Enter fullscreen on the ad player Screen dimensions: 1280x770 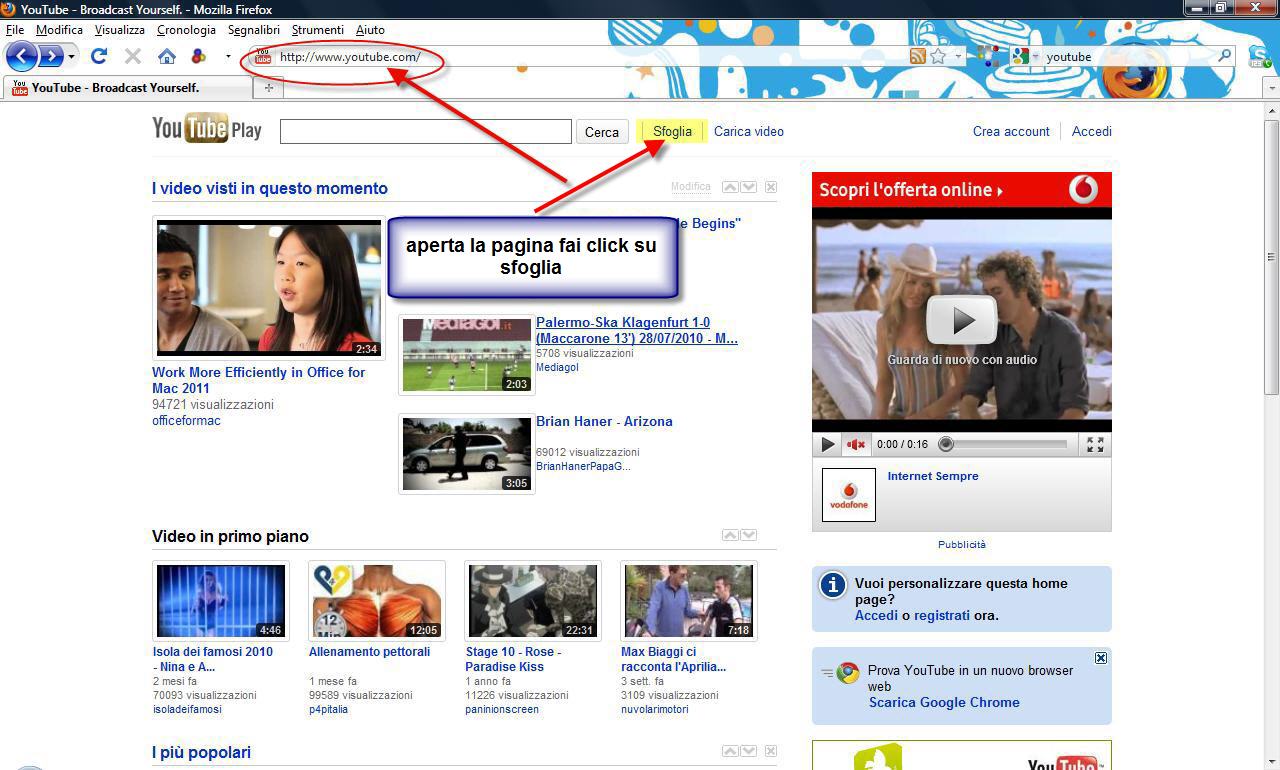pos(1095,444)
